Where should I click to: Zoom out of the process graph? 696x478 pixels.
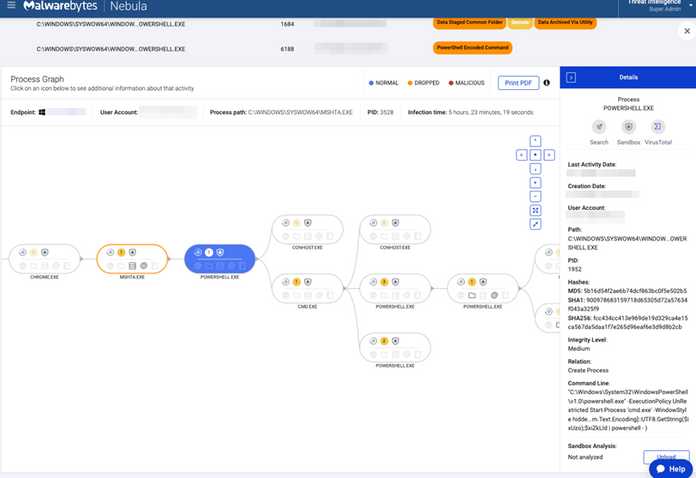coord(535,196)
